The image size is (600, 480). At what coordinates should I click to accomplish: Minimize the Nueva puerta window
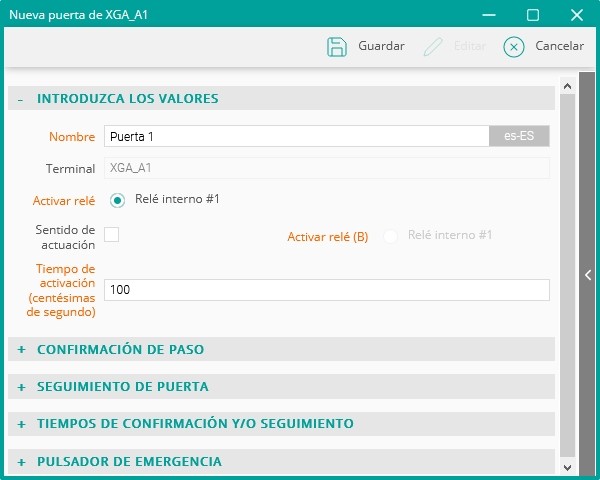(489, 15)
